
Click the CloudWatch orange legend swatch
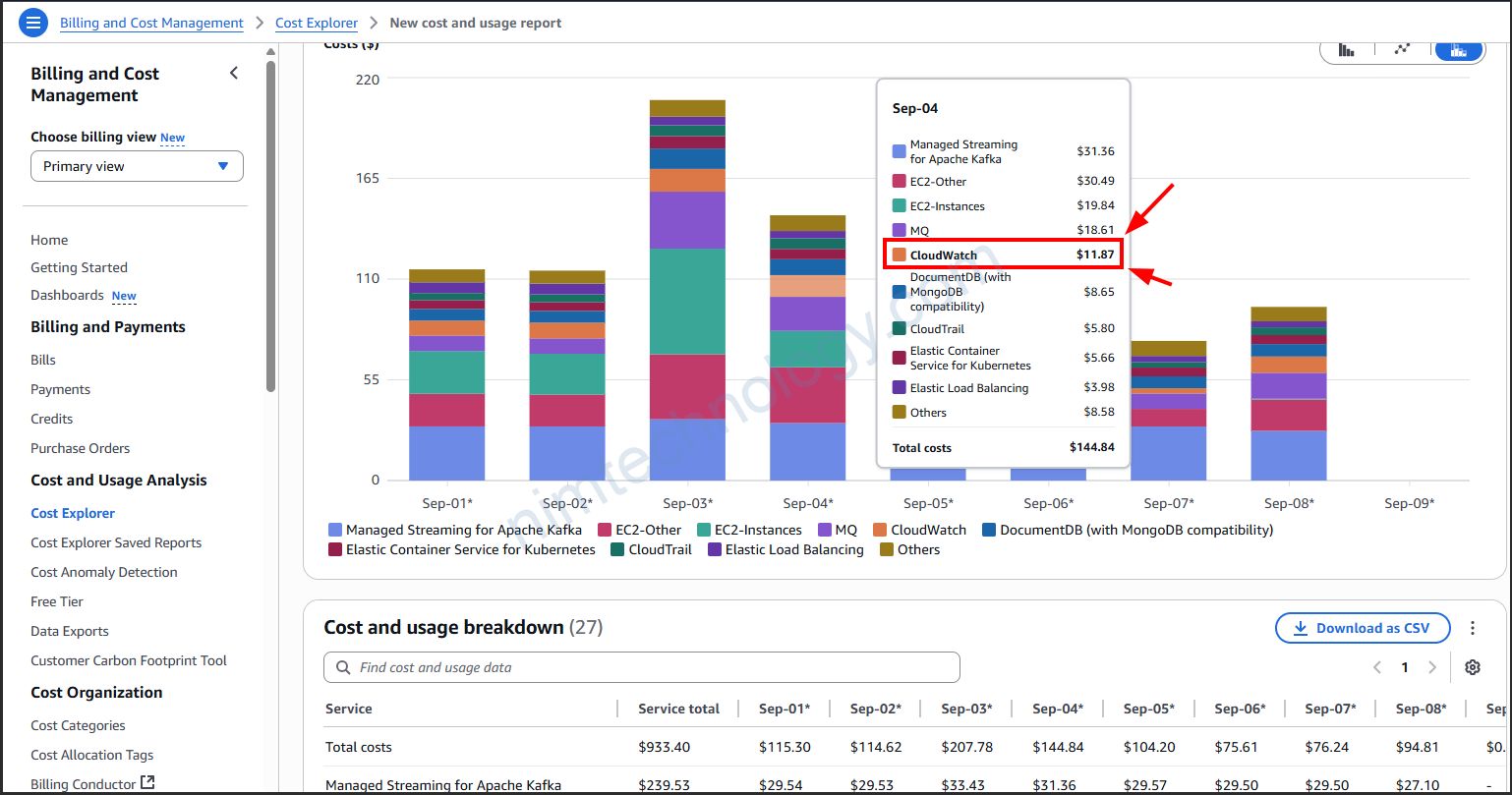tap(880, 530)
